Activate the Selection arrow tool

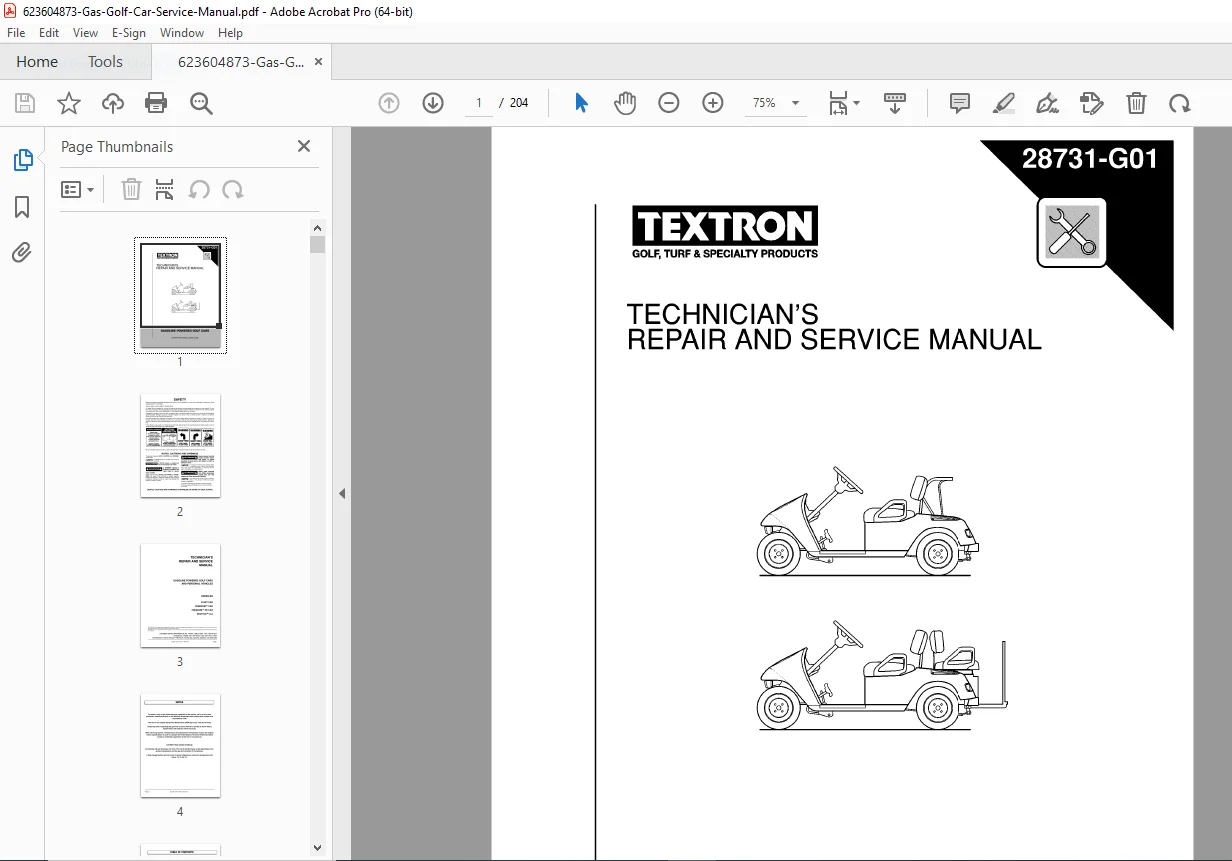coord(581,103)
